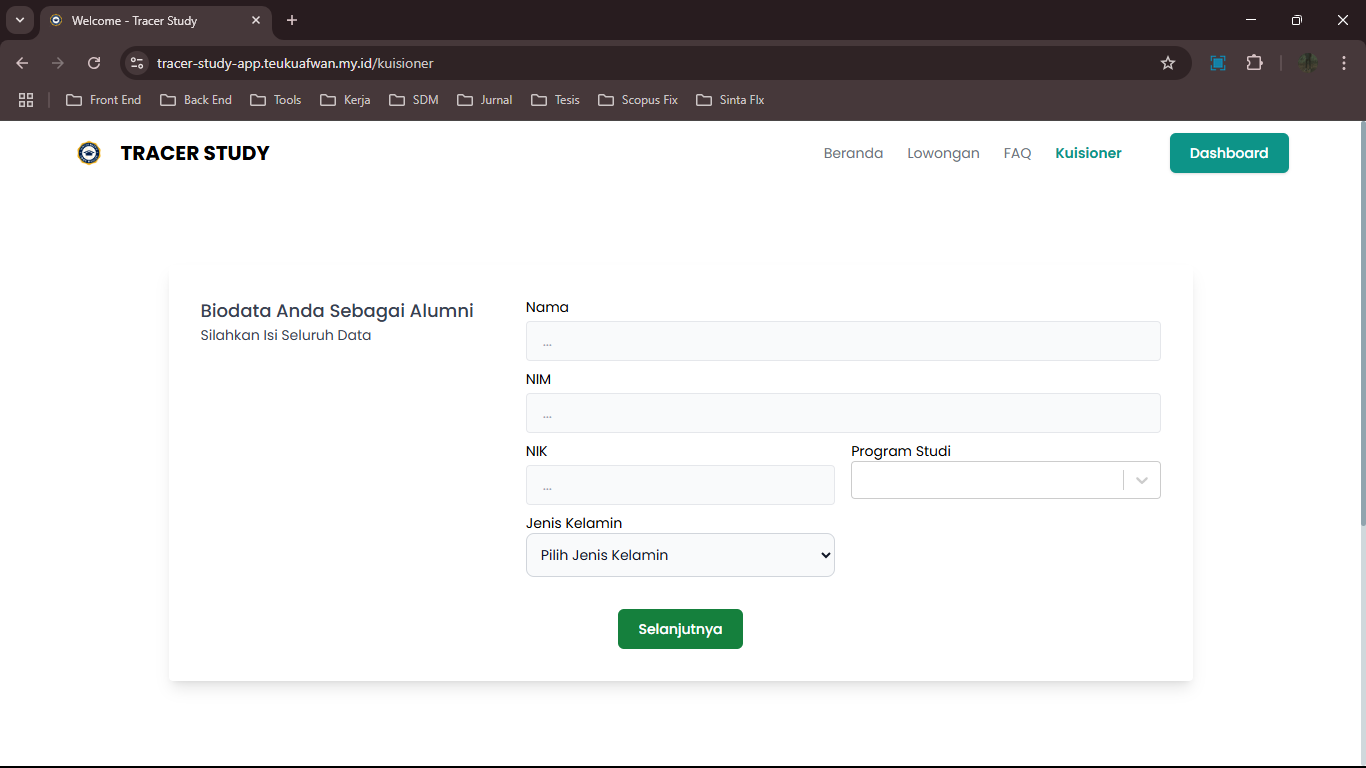Reload the page using the refresh icon

pos(94,63)
